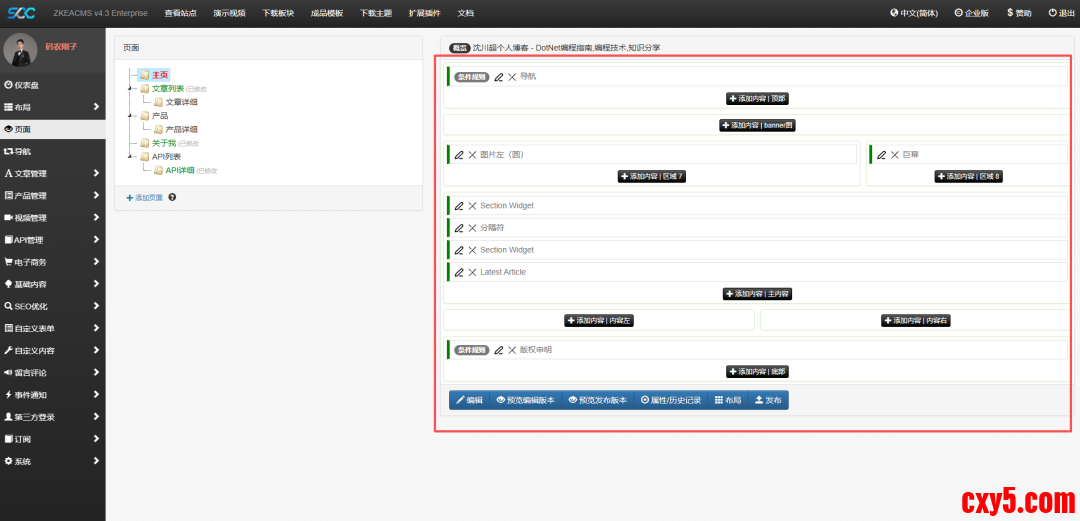
Task: Click 添加内容 | 主内容 button
Action: click(757, 294)
